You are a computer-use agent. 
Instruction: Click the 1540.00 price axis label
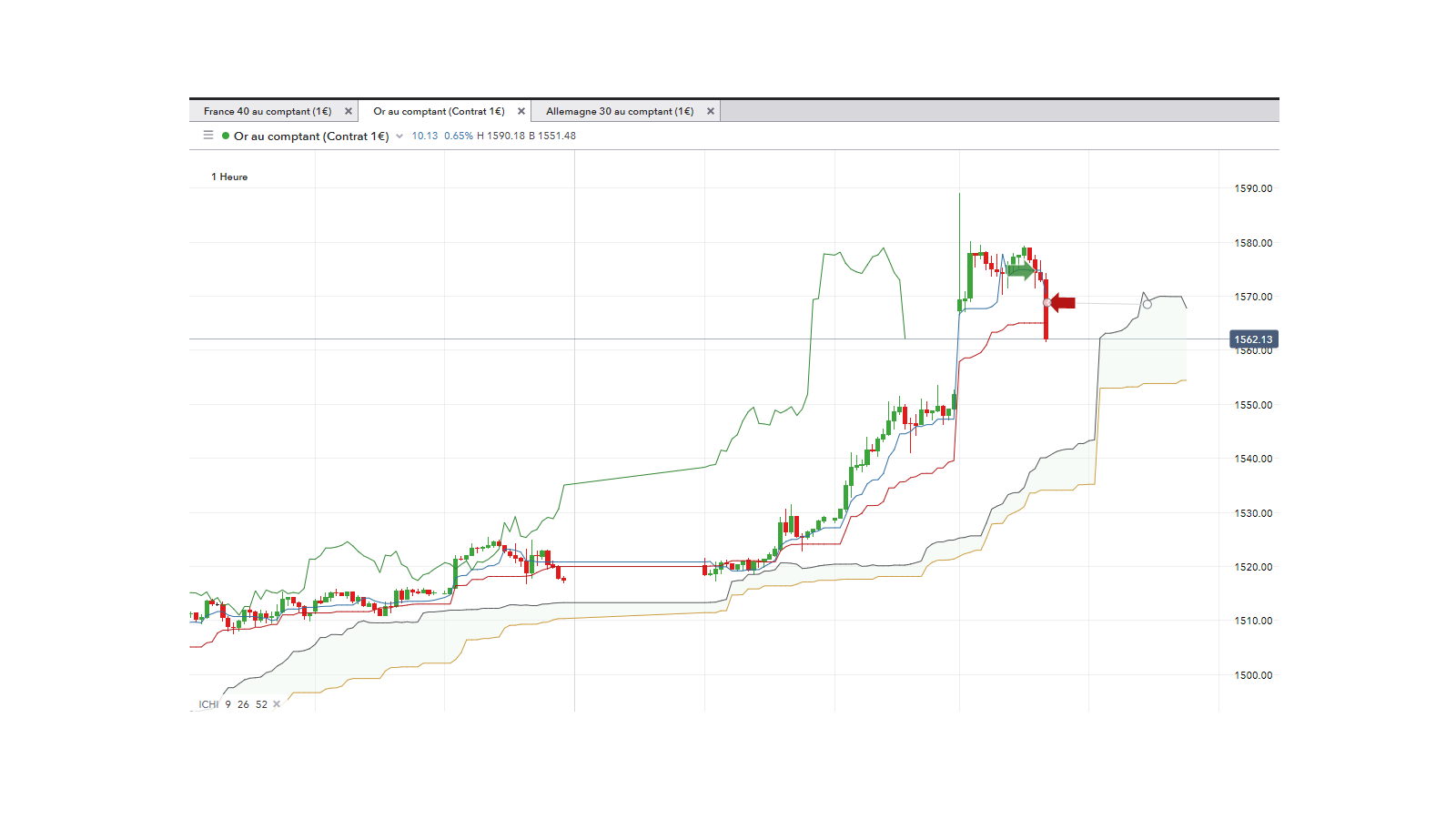click(1253, 460)
